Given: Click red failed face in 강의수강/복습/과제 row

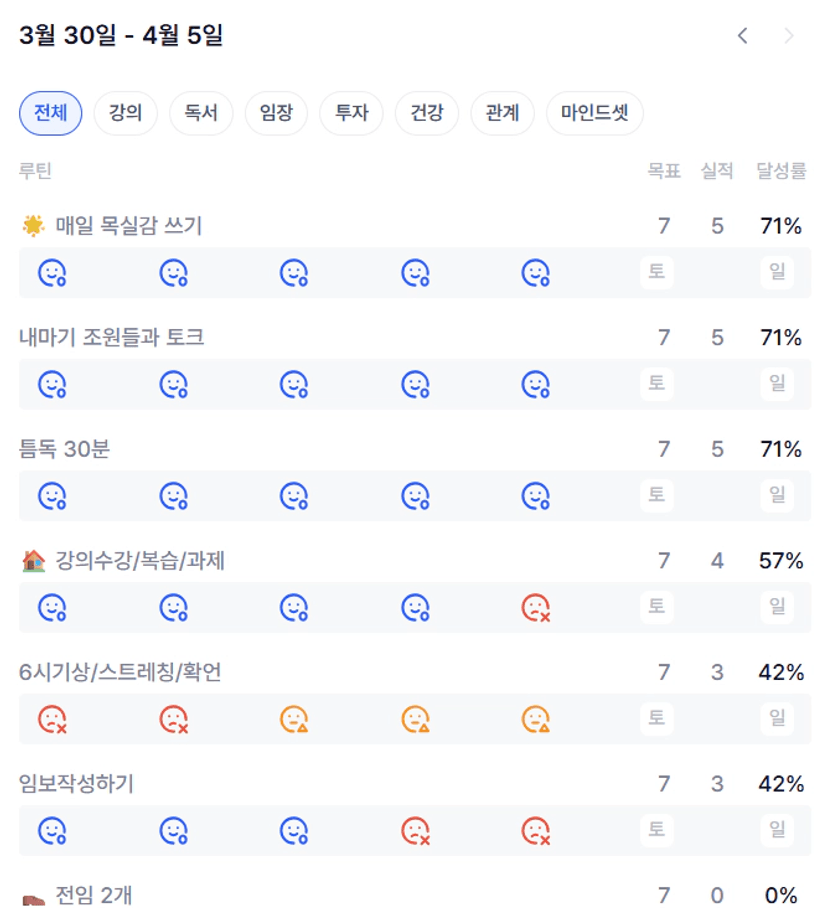Looking at the screenshot, I should click(x=536, y=607).
